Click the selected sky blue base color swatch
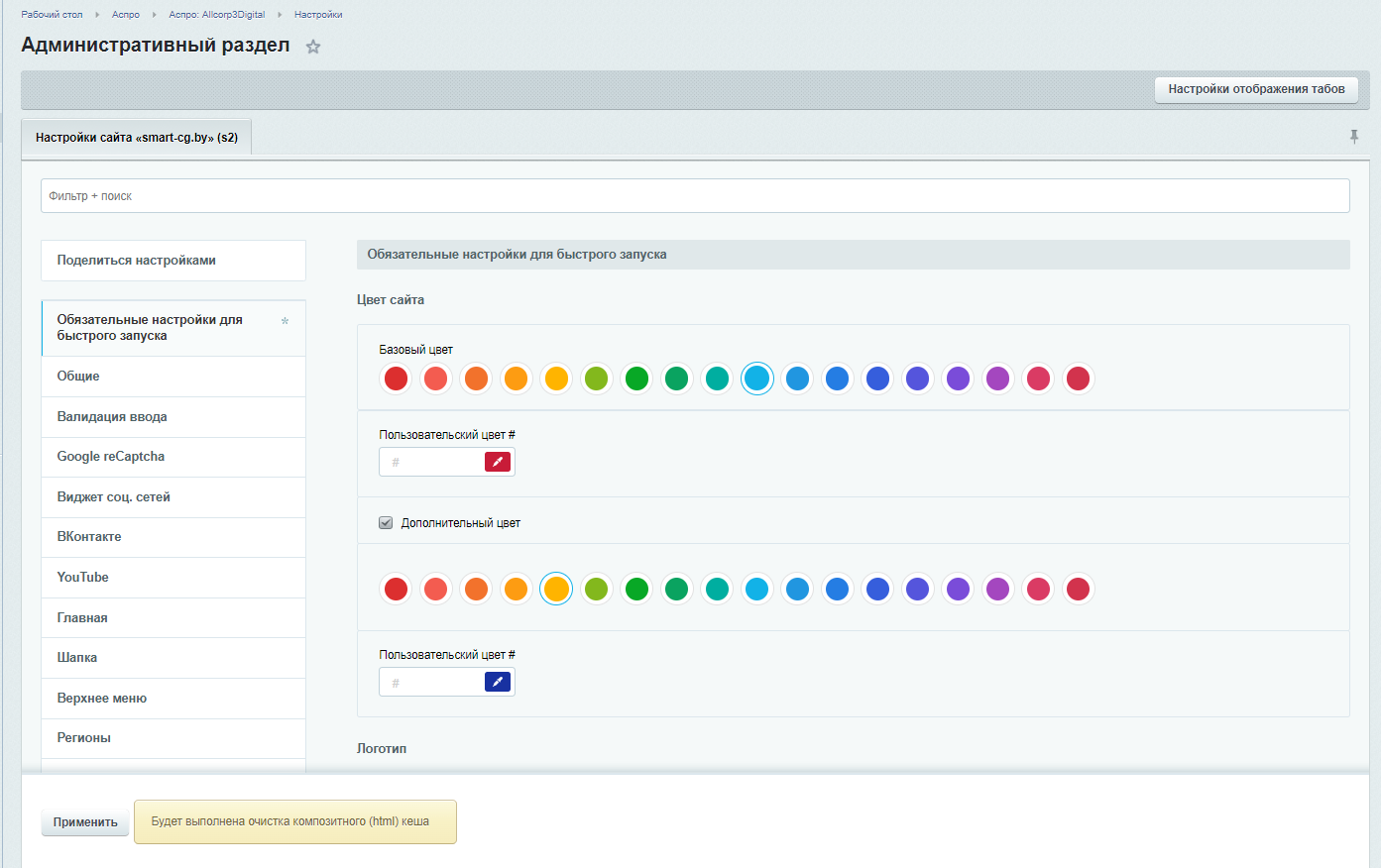 (756, 379)
